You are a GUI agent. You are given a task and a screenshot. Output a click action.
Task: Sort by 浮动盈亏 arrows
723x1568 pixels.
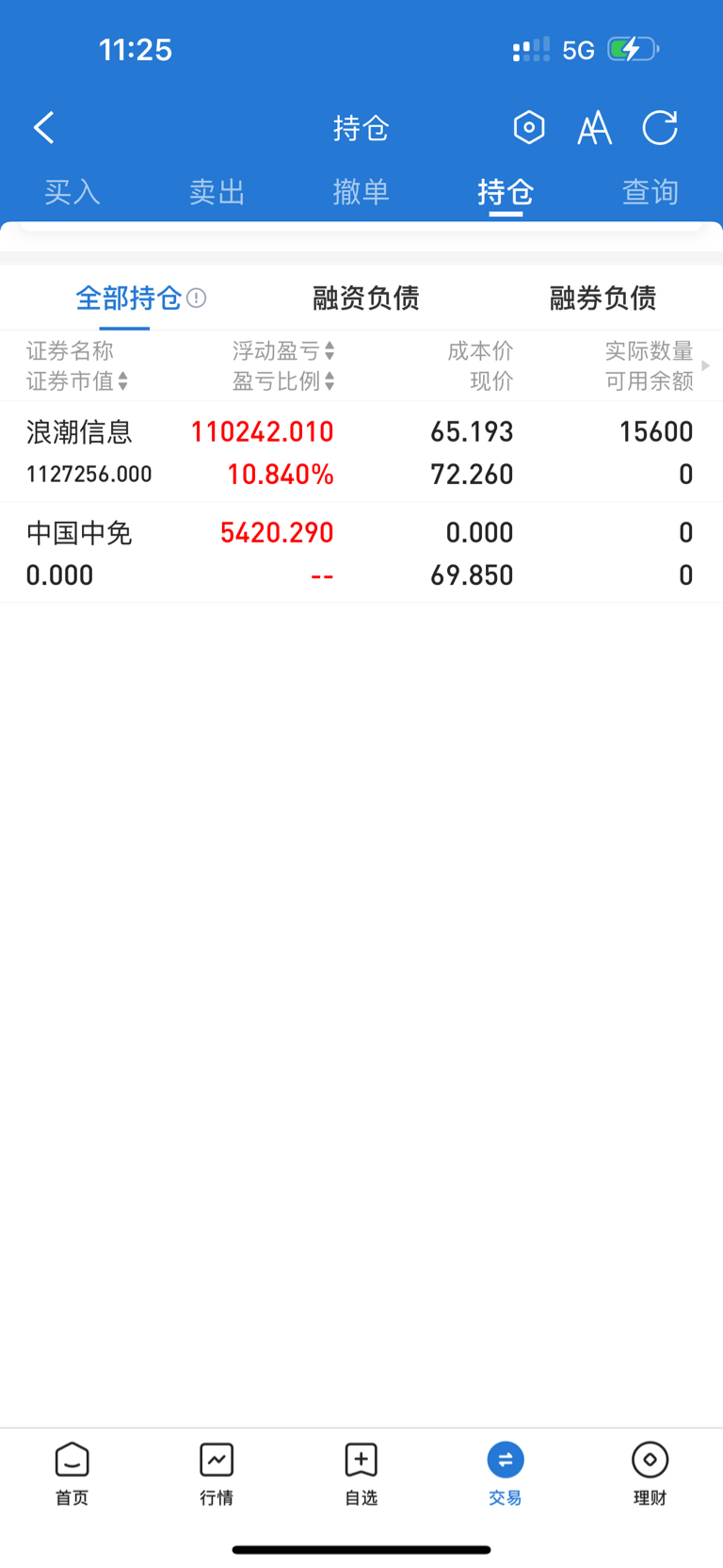click(329, 351)
